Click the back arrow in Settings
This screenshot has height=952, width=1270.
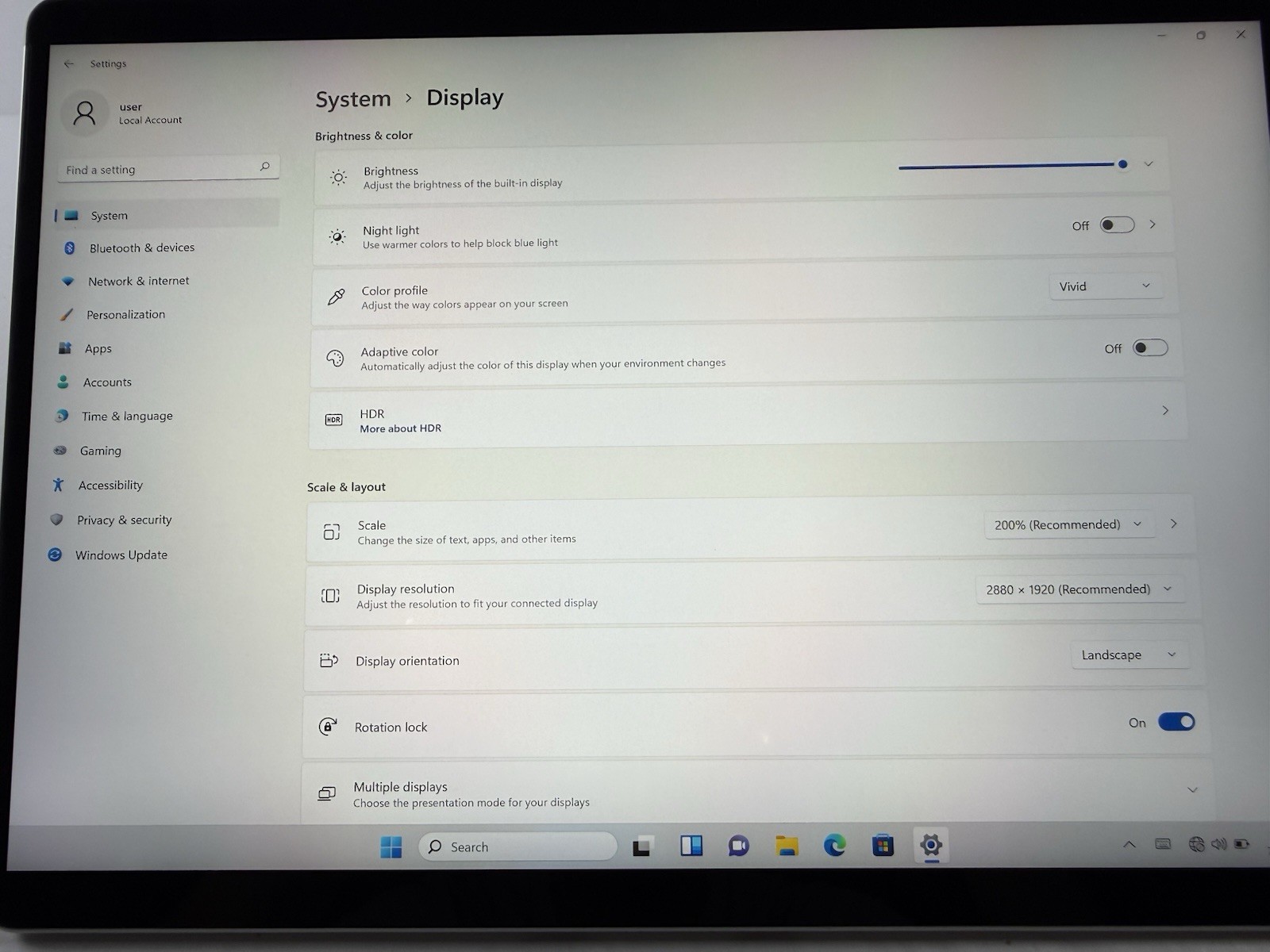(69, 63)
